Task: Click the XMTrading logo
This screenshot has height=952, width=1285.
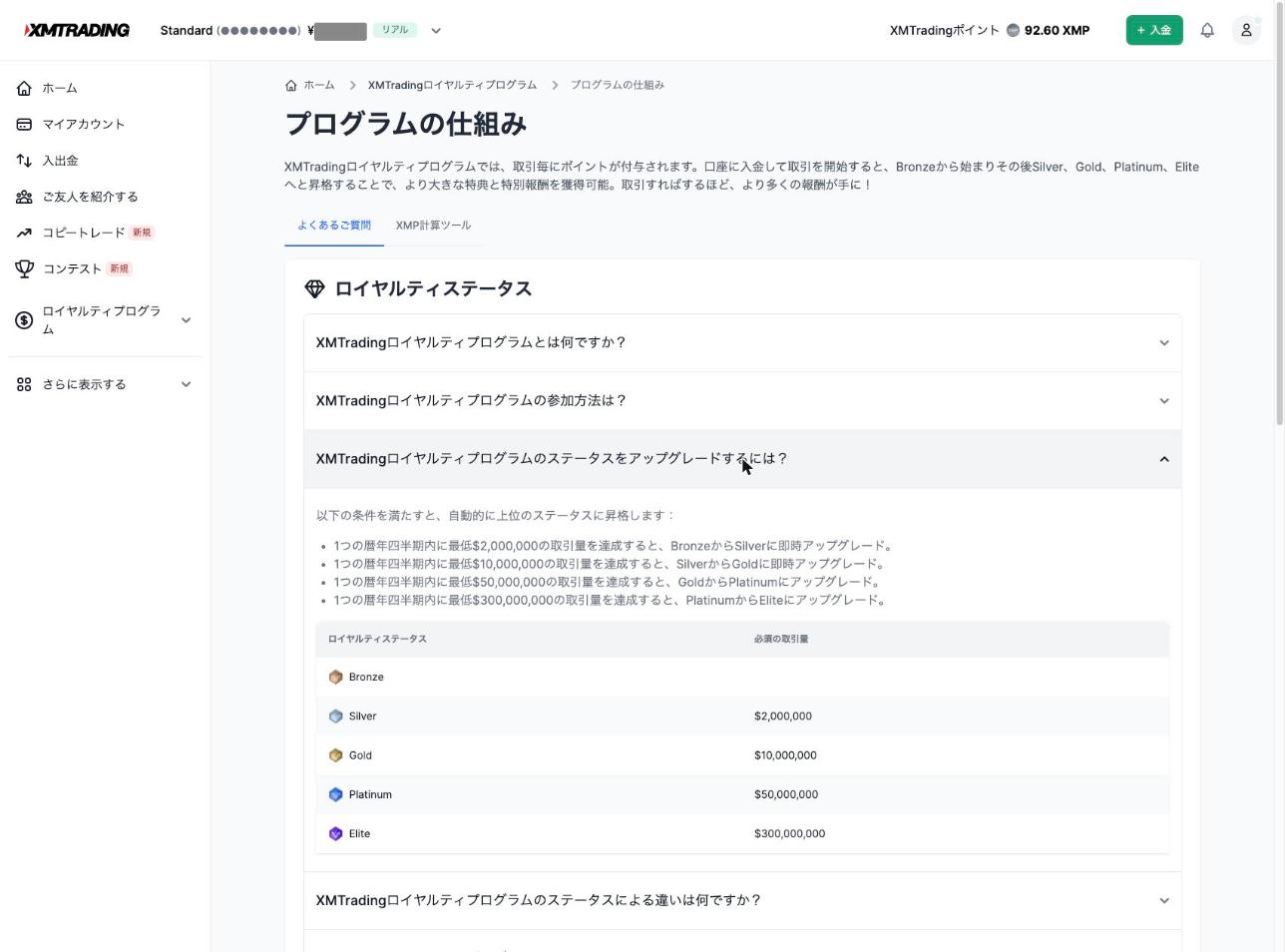Action: tap(77, 30)
